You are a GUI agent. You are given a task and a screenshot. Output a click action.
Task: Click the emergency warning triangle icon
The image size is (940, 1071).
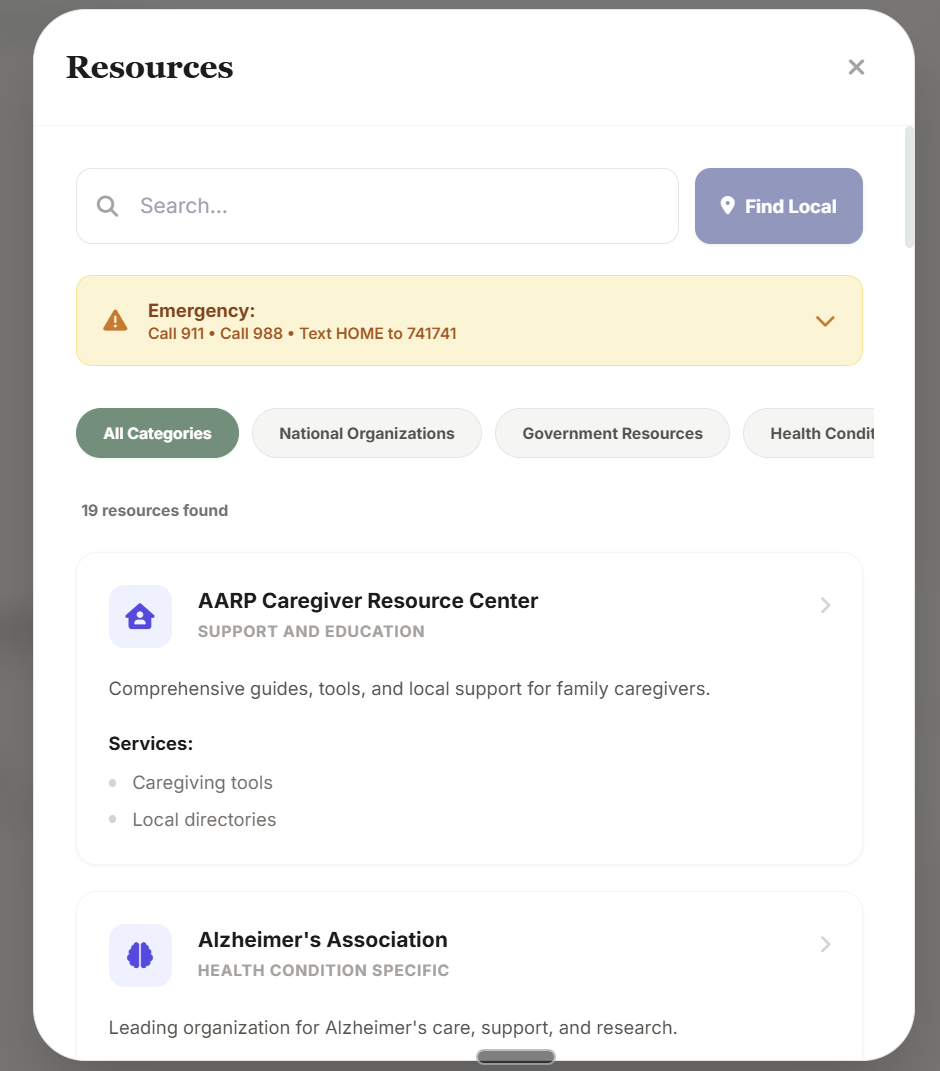(x=115, y=320)
